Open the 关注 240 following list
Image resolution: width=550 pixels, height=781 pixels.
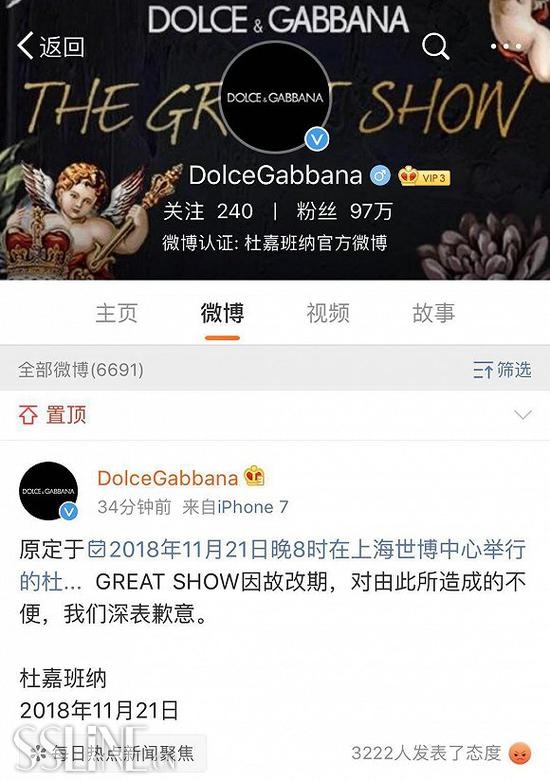tap(208, 211)
